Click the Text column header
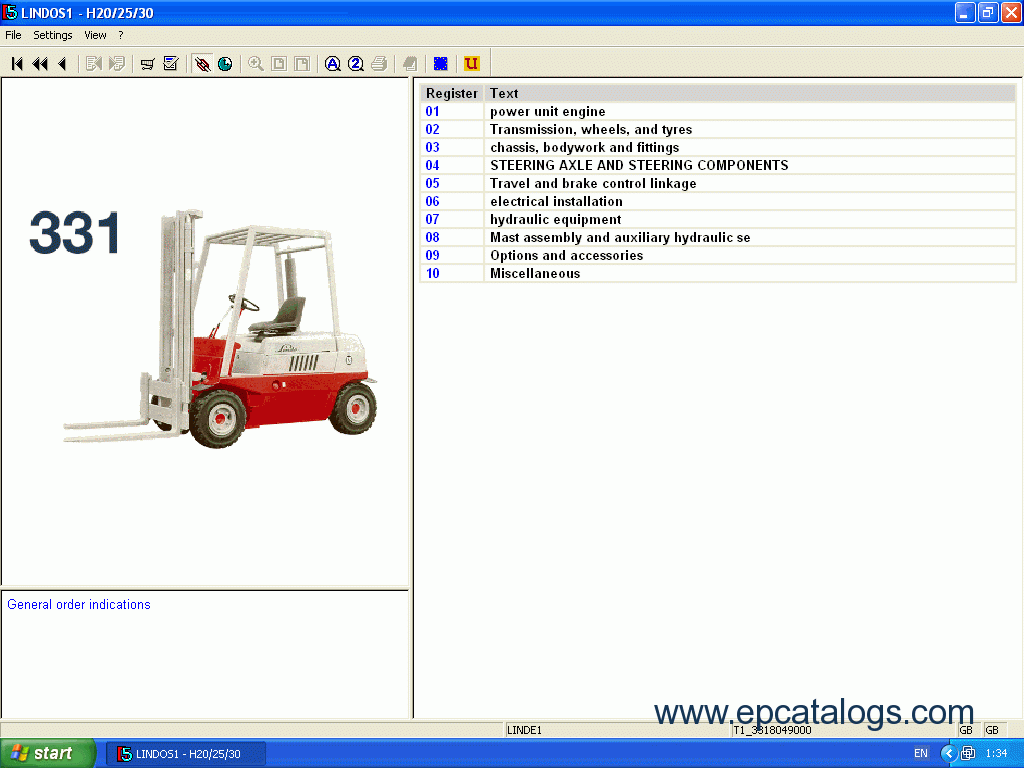Viewport: 1024px width, 768px height. [750, 93]
